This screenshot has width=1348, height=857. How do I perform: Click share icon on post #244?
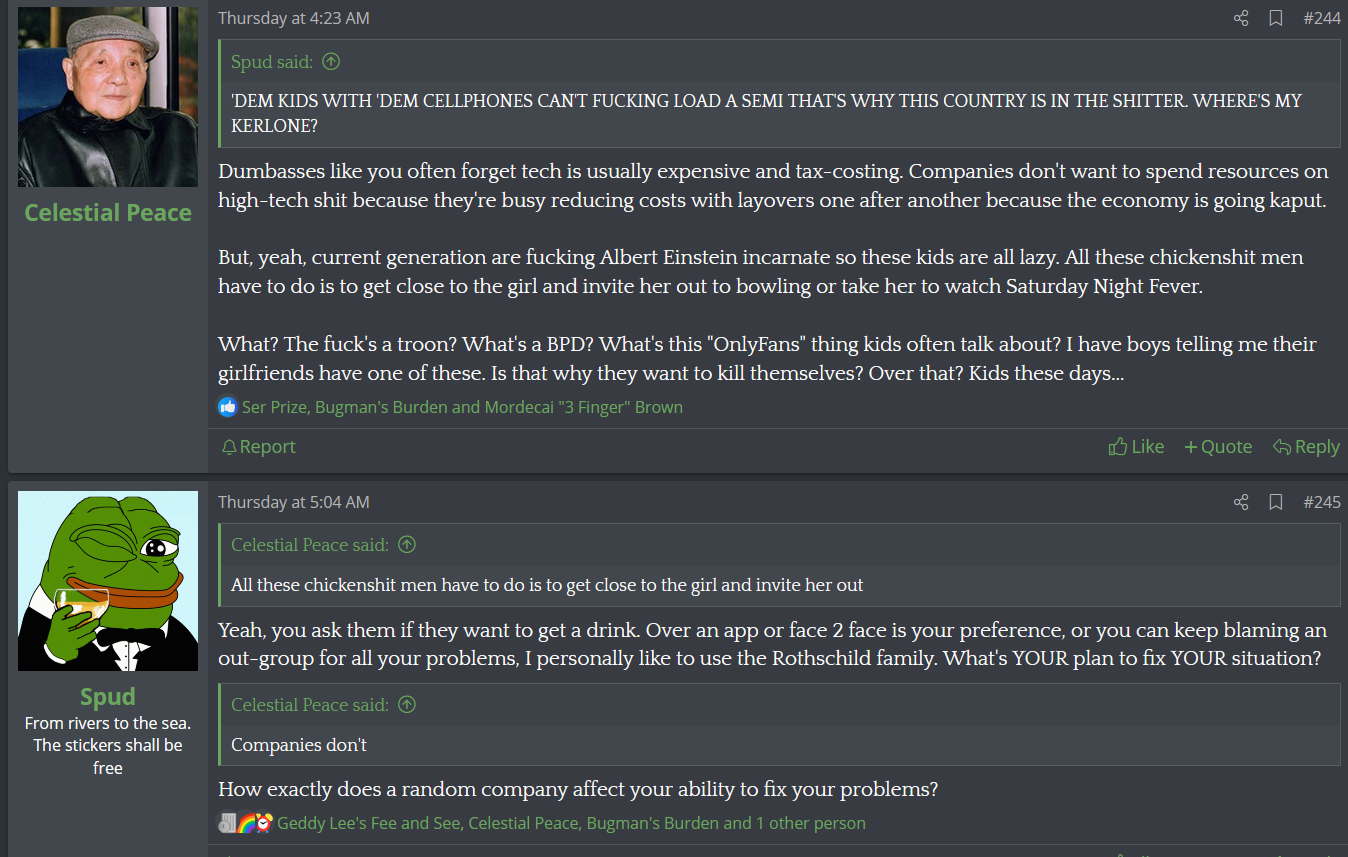pyautogui.click(x=1241, y=18)
